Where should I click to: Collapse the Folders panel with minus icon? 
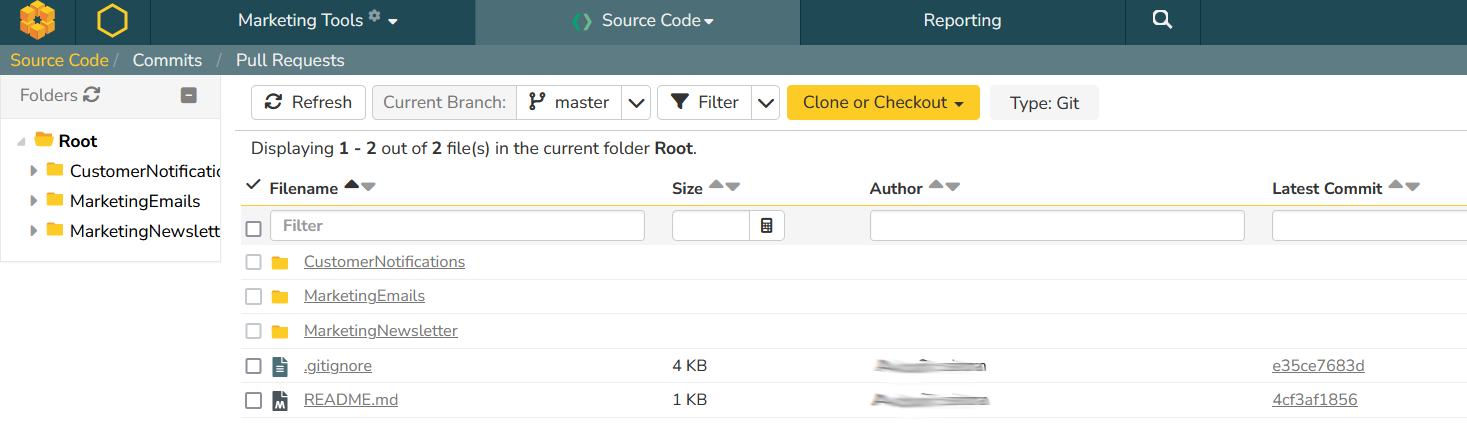point(188,96)
